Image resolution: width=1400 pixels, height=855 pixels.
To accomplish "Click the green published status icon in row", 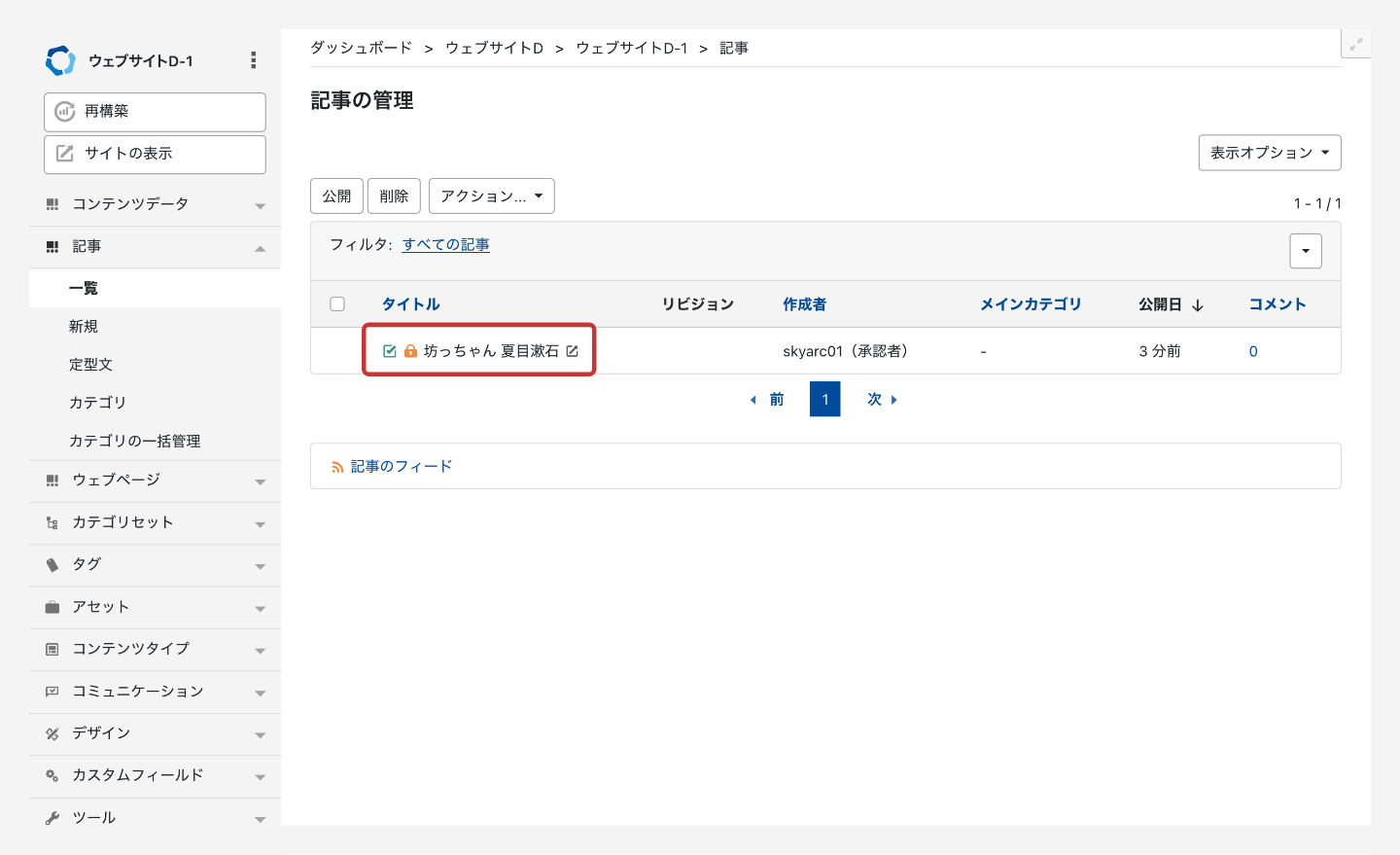I will [390, 351].
